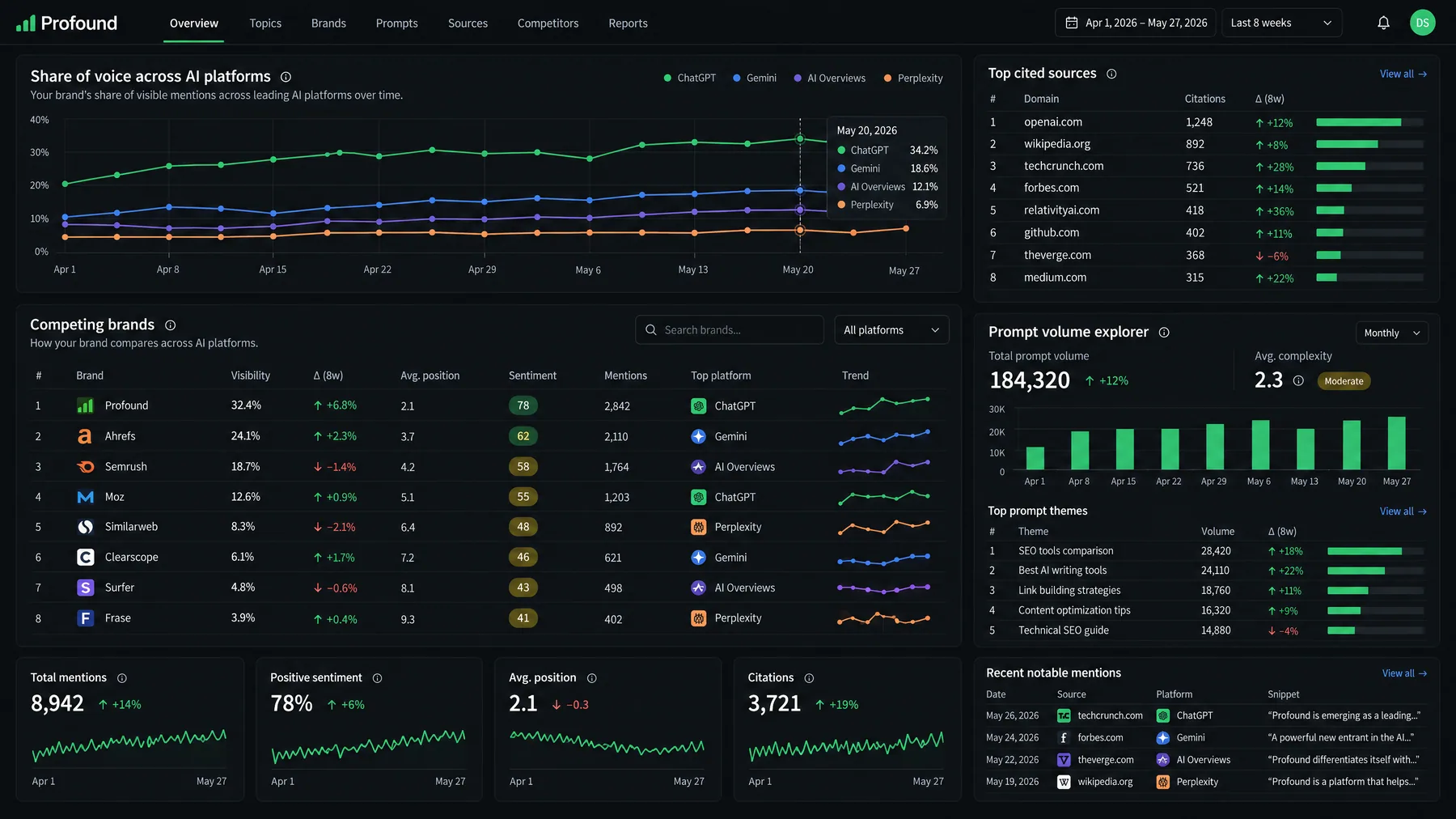Toggle AI Overviews series in chart legend

click(829, 79)
